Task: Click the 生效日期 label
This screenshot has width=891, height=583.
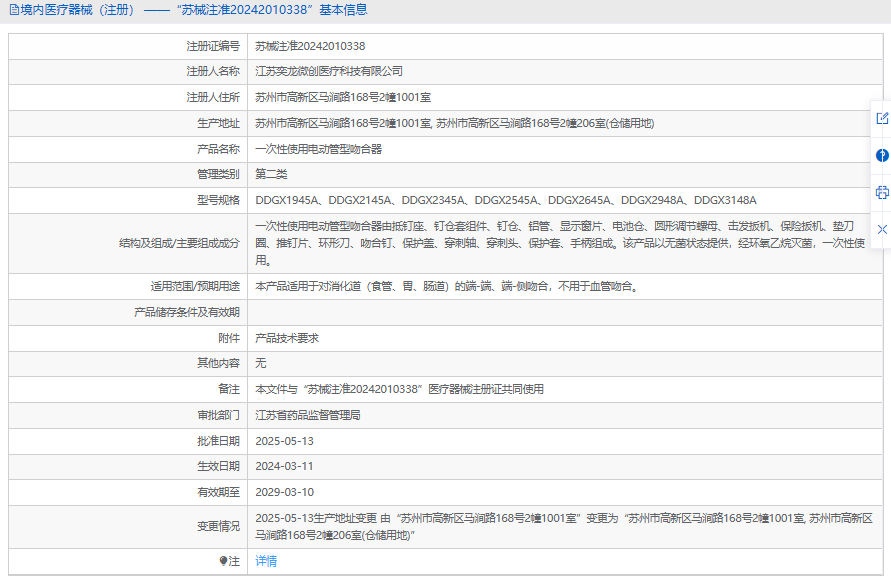Action: (x=218, y=467)
